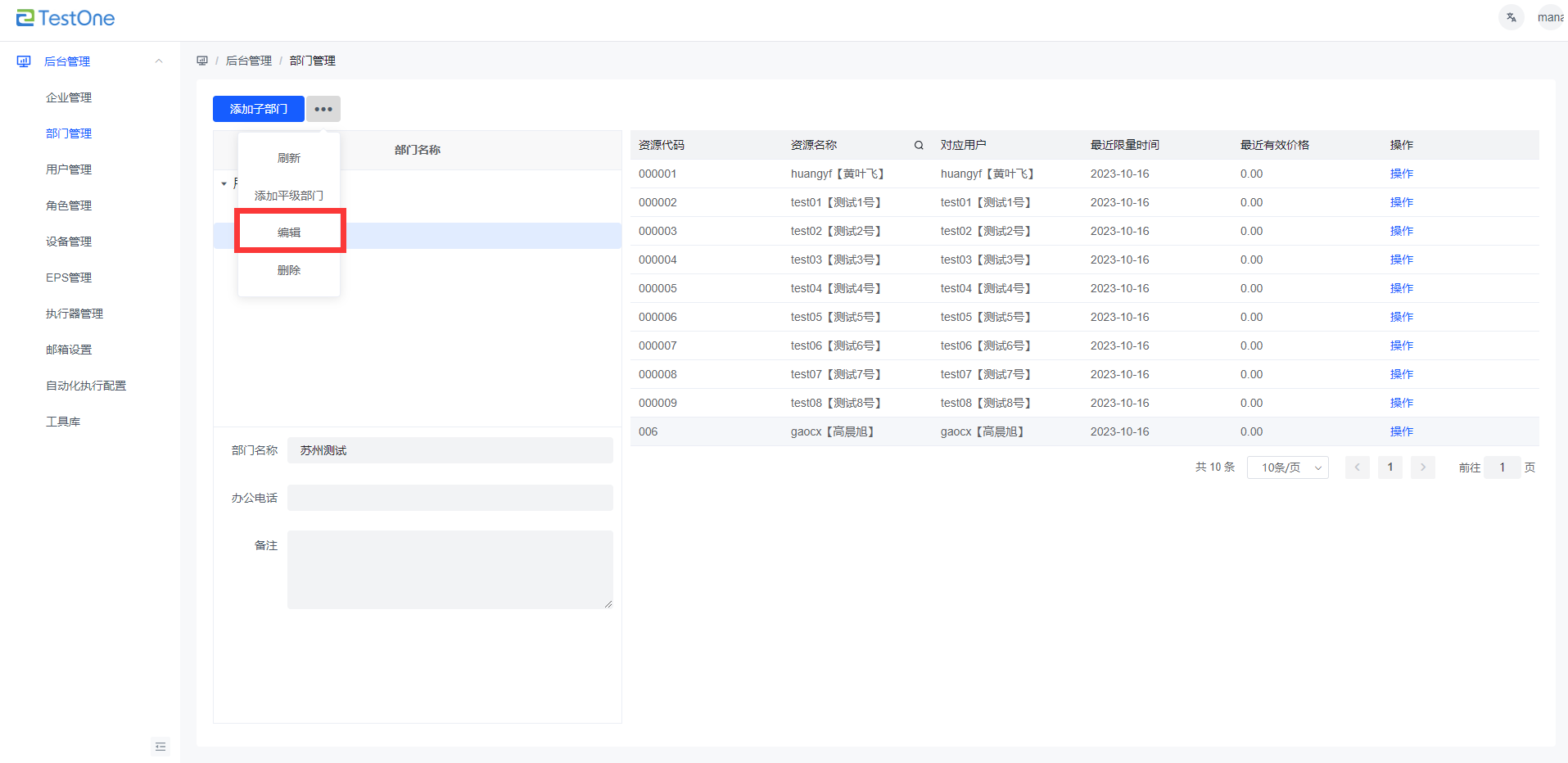Click the language translation icon
This screenshot has width=1568, height=763.
(x=1511, y=17)
